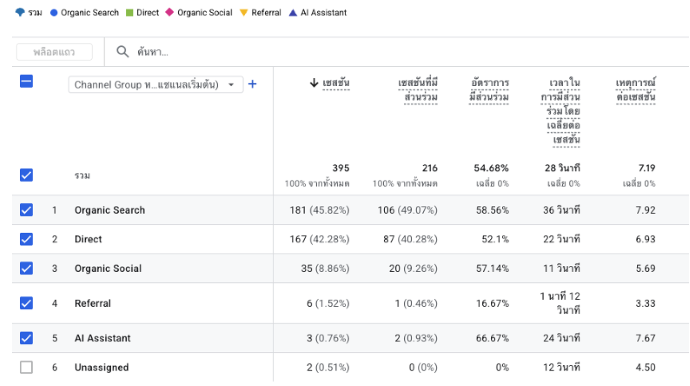
Task: Click the pink diamond Organic Social legend marker
Action: [169, 12]
